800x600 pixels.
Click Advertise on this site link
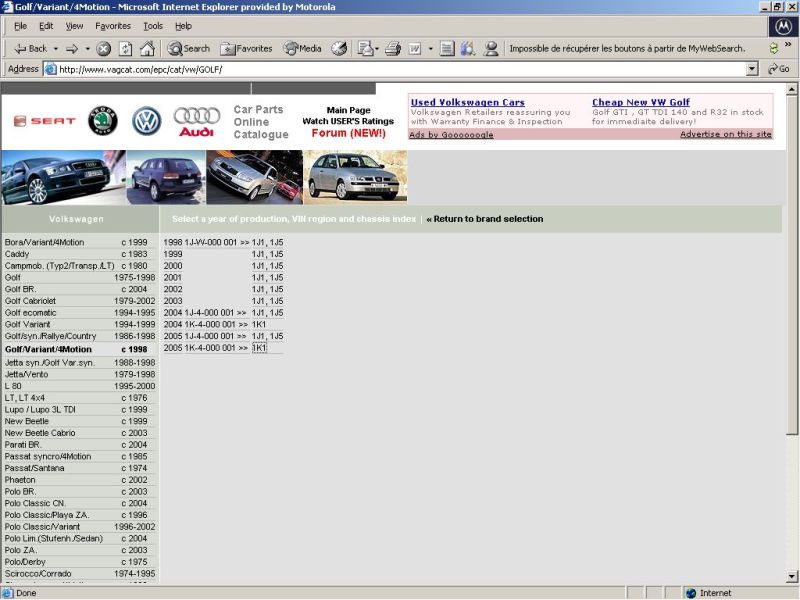(x=726, y=134)
